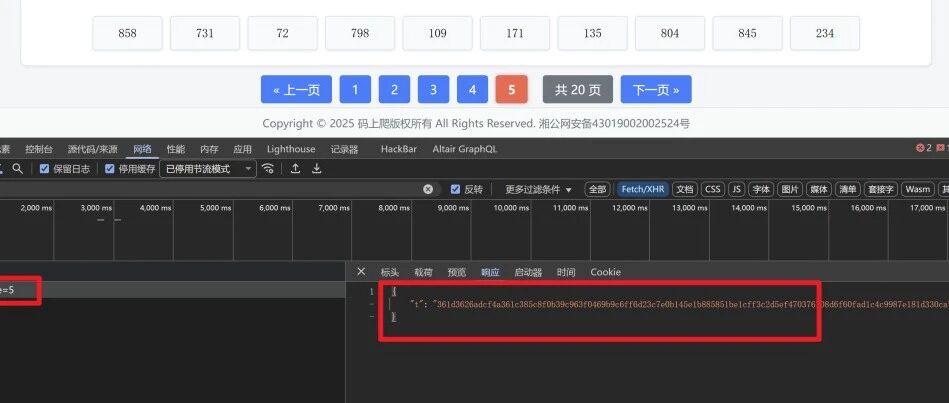The height and width of the screenshot is (403, 949).
Task: Click the number box 234
Action: (x=825, y=33)
